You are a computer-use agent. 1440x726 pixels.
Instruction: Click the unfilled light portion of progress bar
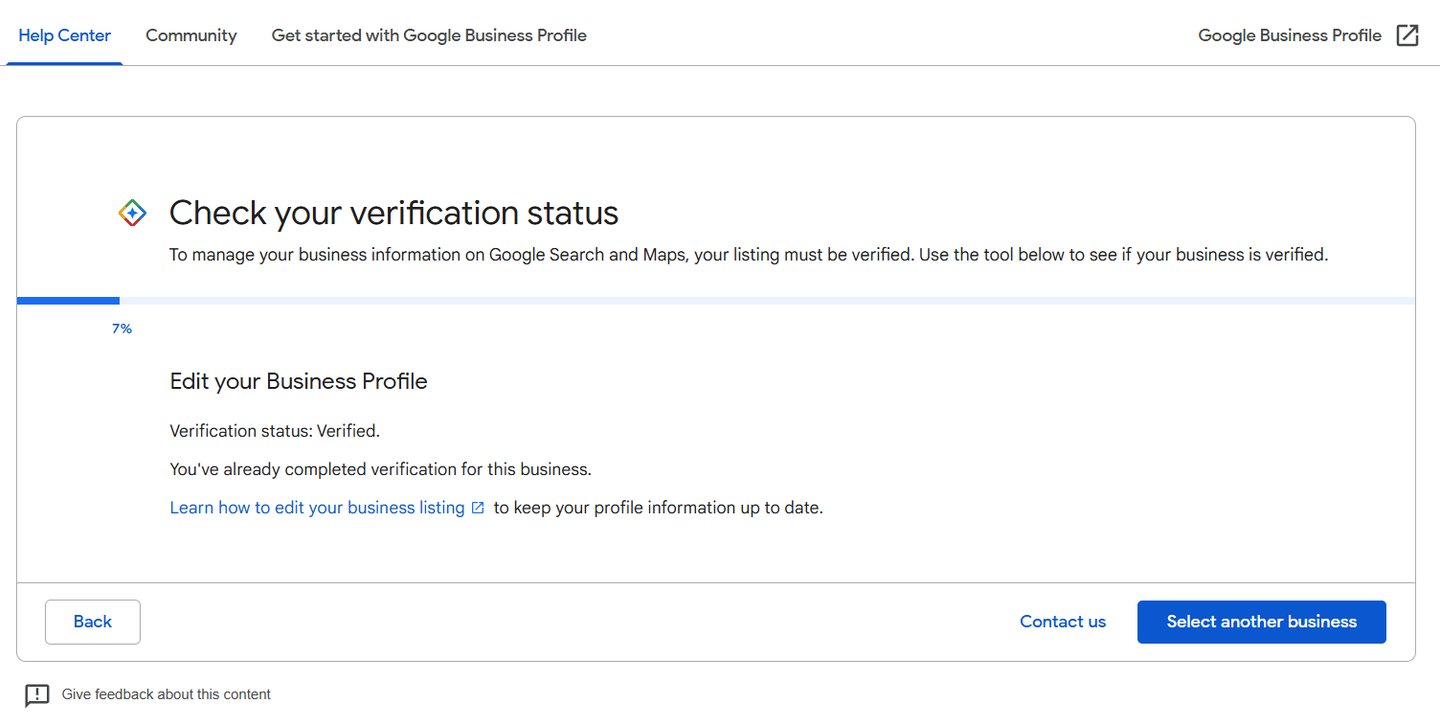(x=760, y=300)
